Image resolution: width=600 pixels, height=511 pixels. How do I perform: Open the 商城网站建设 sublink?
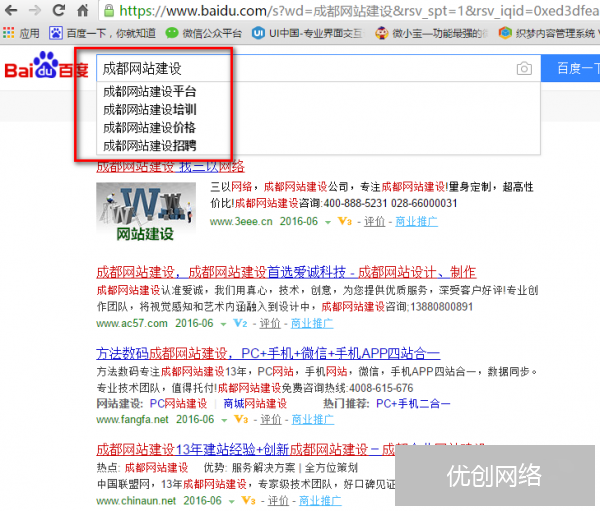(255, 403)
